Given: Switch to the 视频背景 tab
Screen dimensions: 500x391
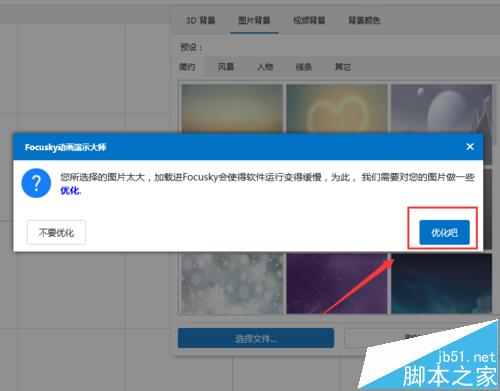Looking at the screenshot, I should tap(309, 20).
